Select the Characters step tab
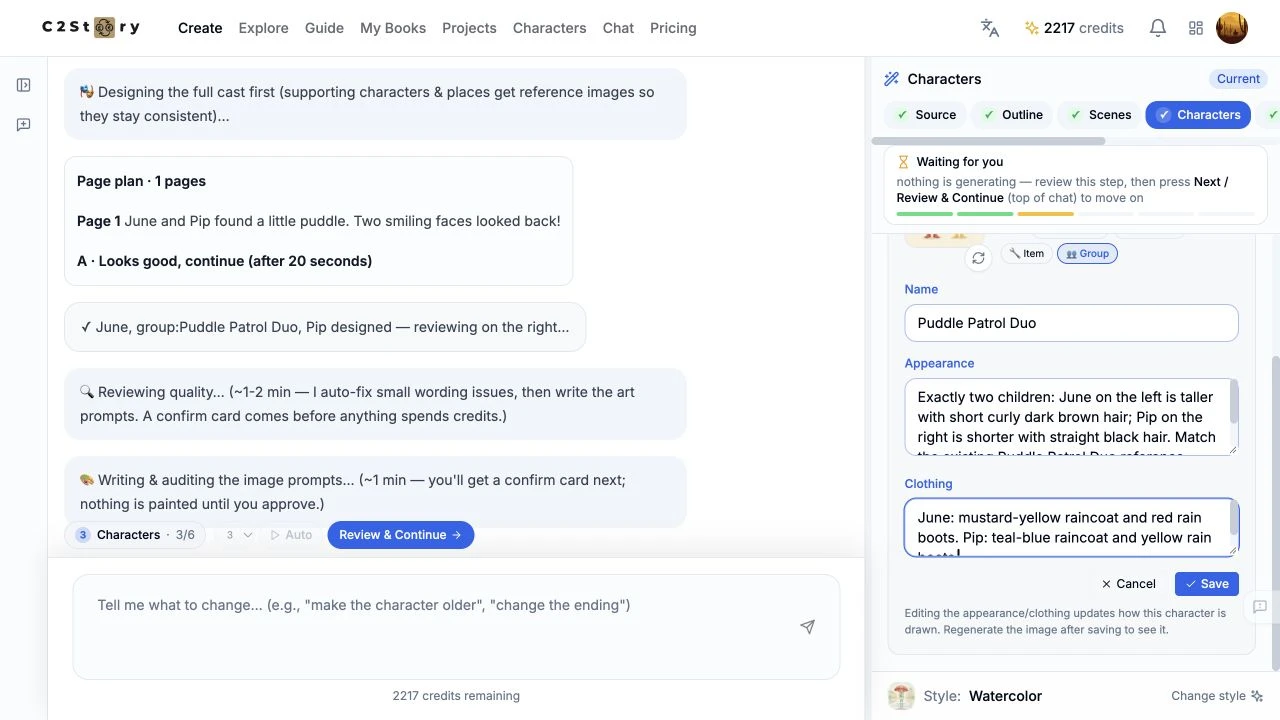1280x720 pixels. point(1198,115)
